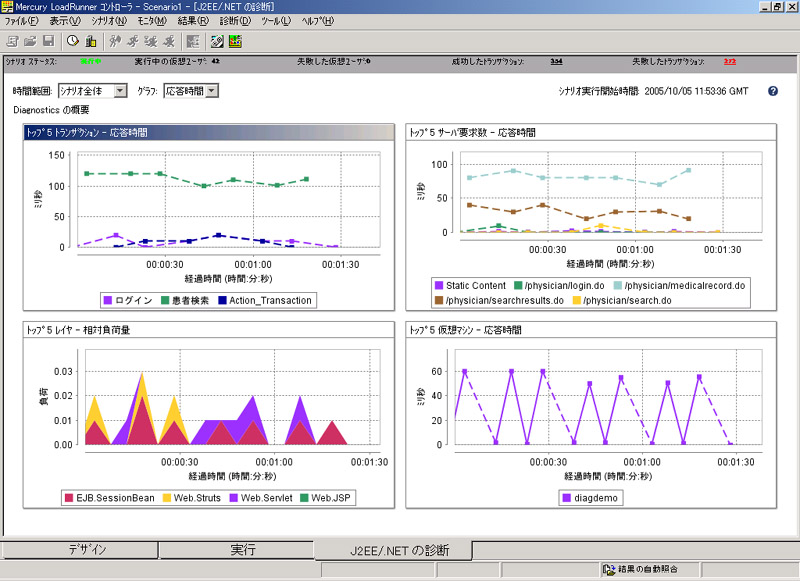Click the server requests response time chart
Screen dimensions: 800x581
611,193
